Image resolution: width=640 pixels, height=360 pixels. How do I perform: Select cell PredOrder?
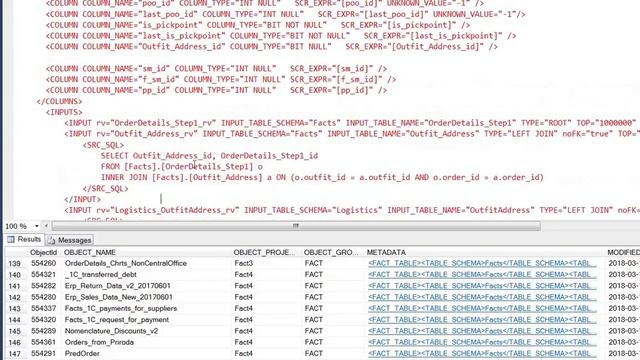pos(82,353)
